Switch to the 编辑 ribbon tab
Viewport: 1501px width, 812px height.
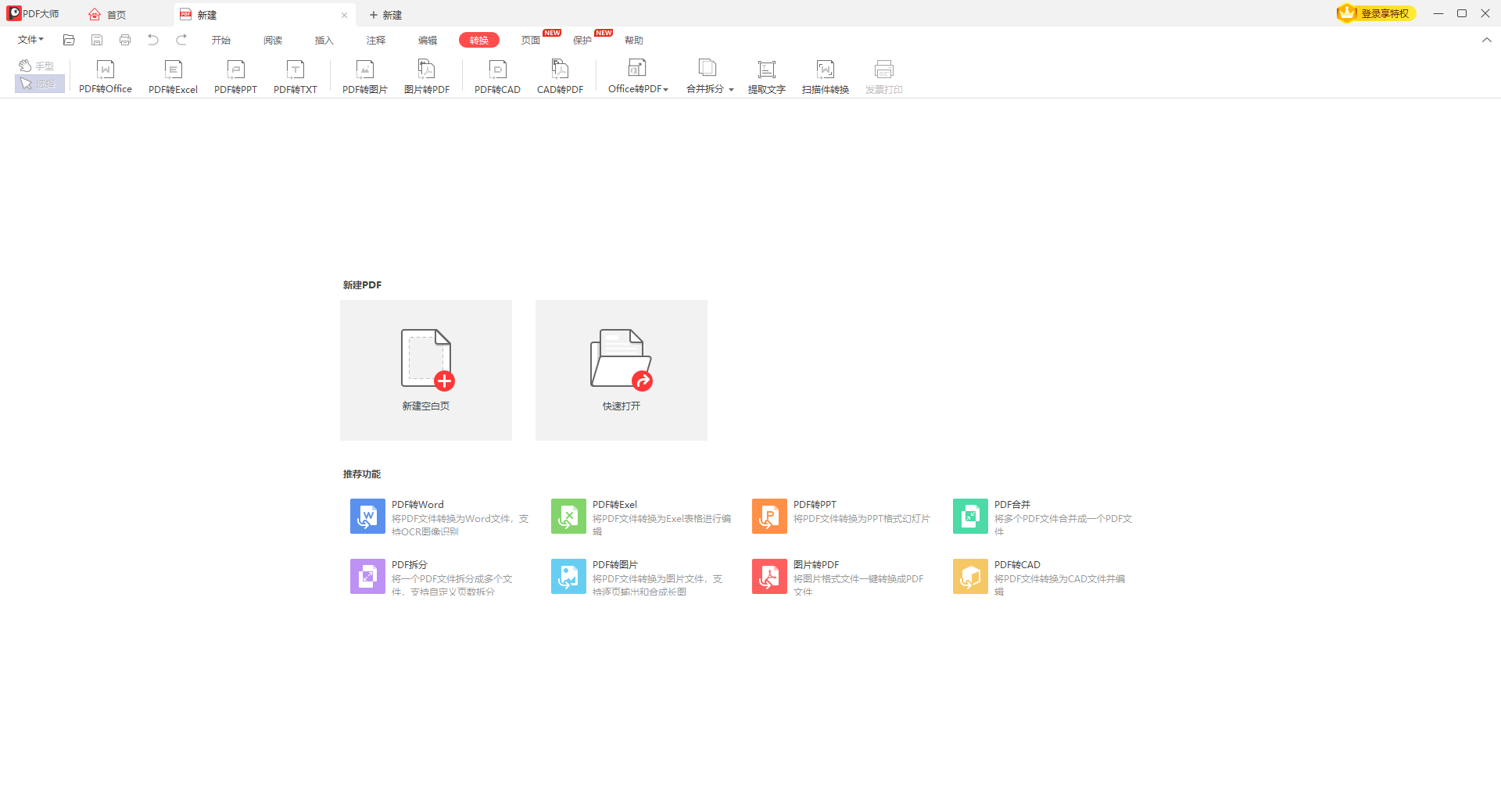428,40
